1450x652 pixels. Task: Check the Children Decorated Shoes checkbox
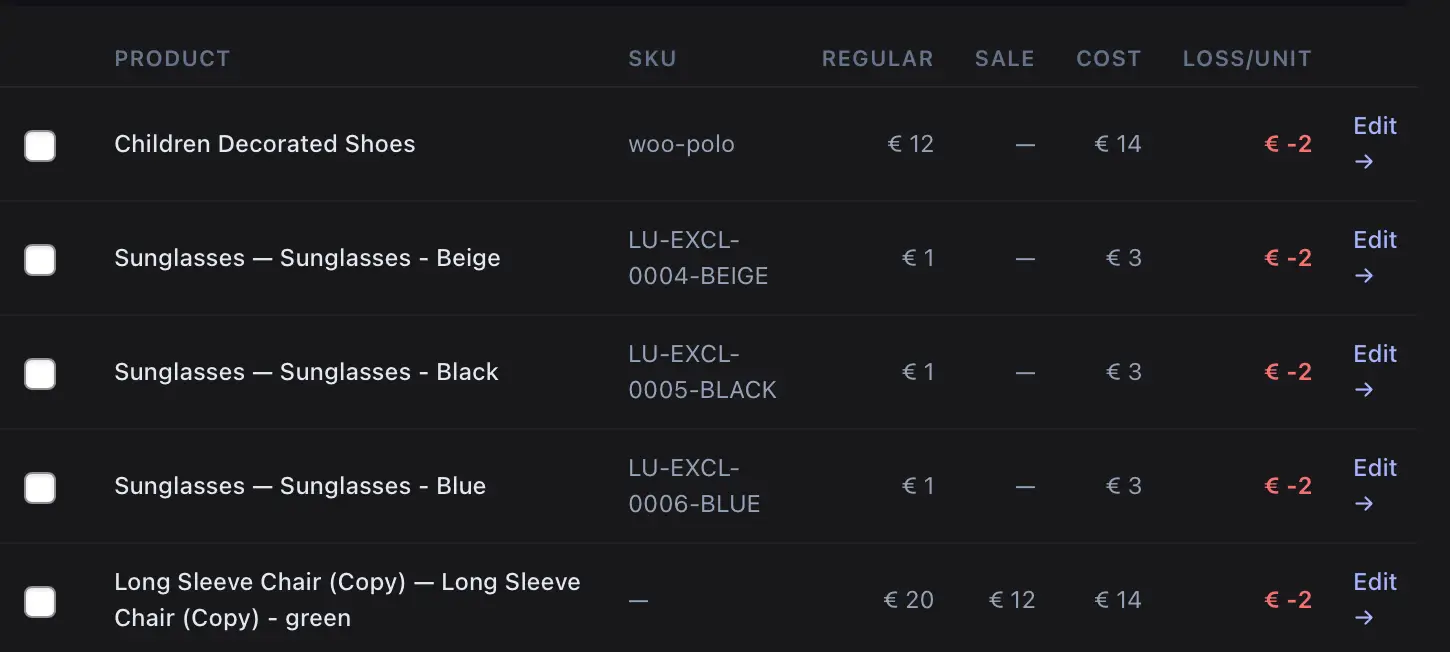[40, 146]
